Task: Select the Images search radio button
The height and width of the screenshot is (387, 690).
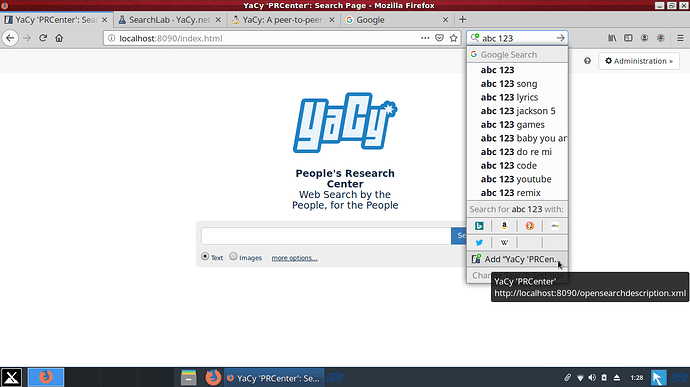Action: pyautogui.click(x=233, y=256)
